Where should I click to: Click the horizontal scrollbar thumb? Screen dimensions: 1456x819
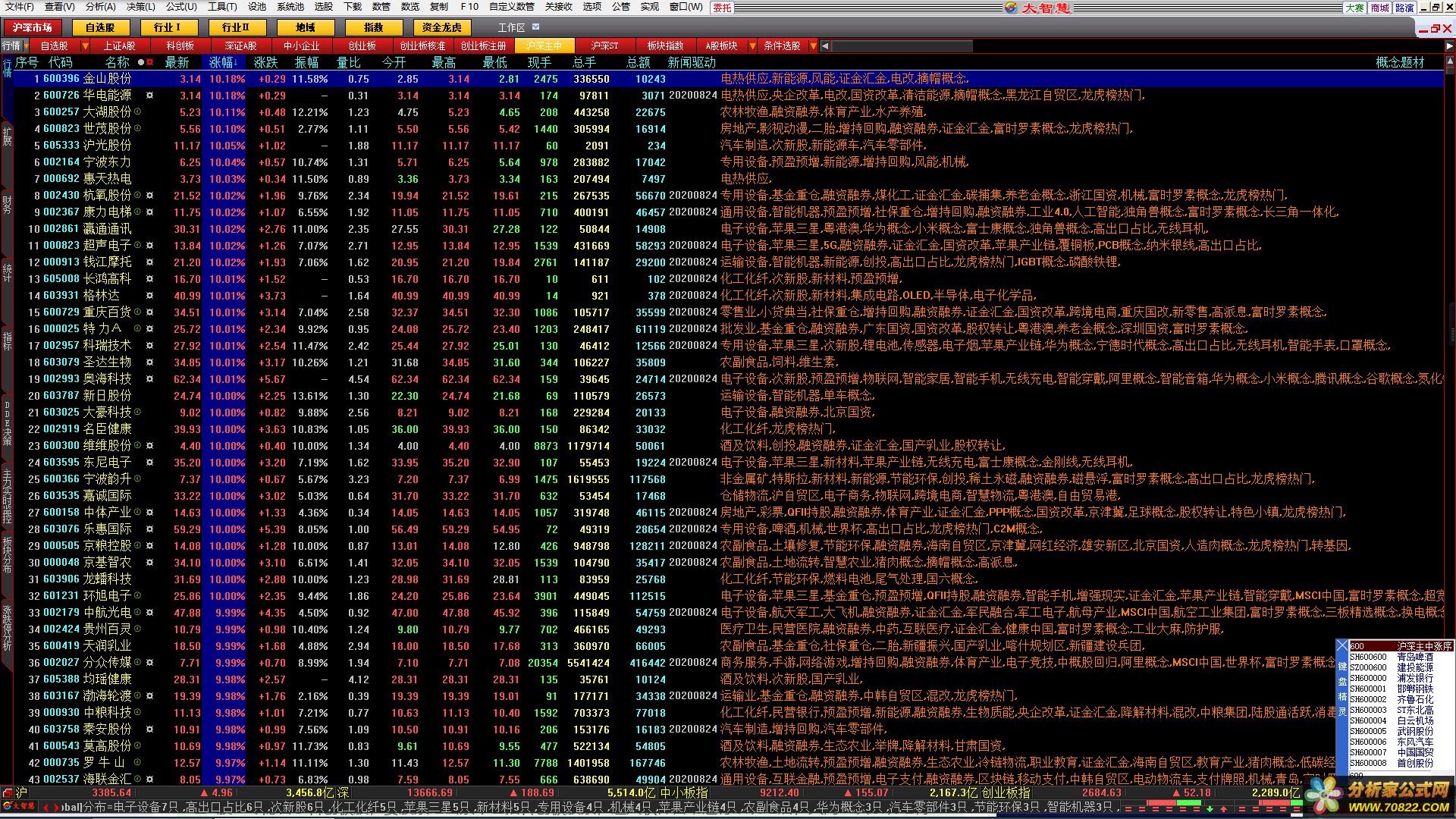point(902,46)
